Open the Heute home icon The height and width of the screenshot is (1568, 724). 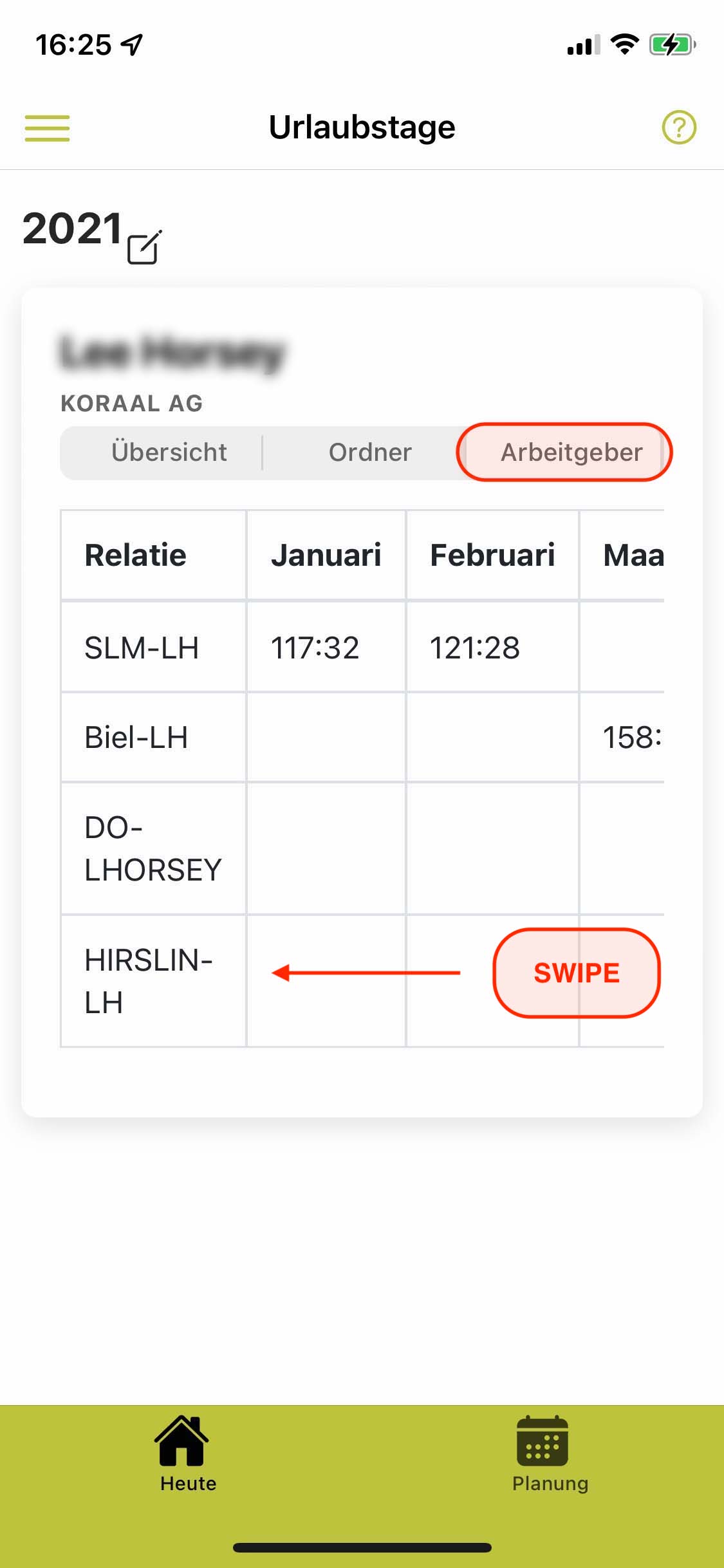(x=181, y=1441)
